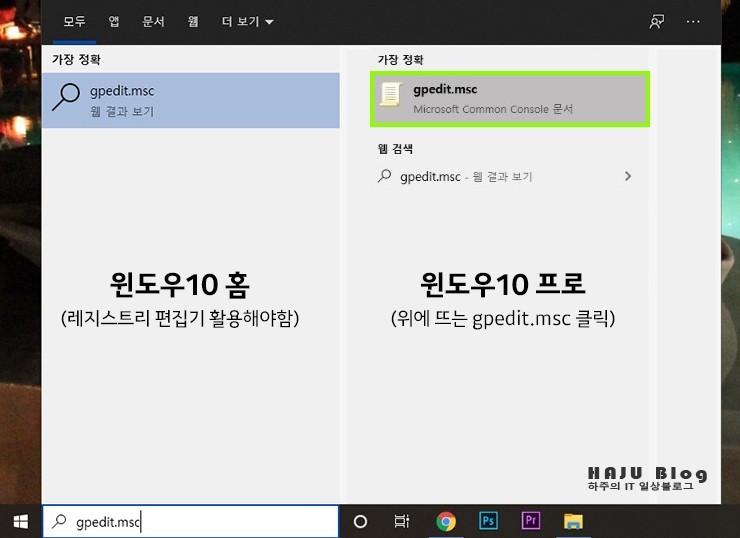The height and width of the screenshot is (538, 740).
Task: Launch Google Chrome from taskbar
Action: click(446, 521)
